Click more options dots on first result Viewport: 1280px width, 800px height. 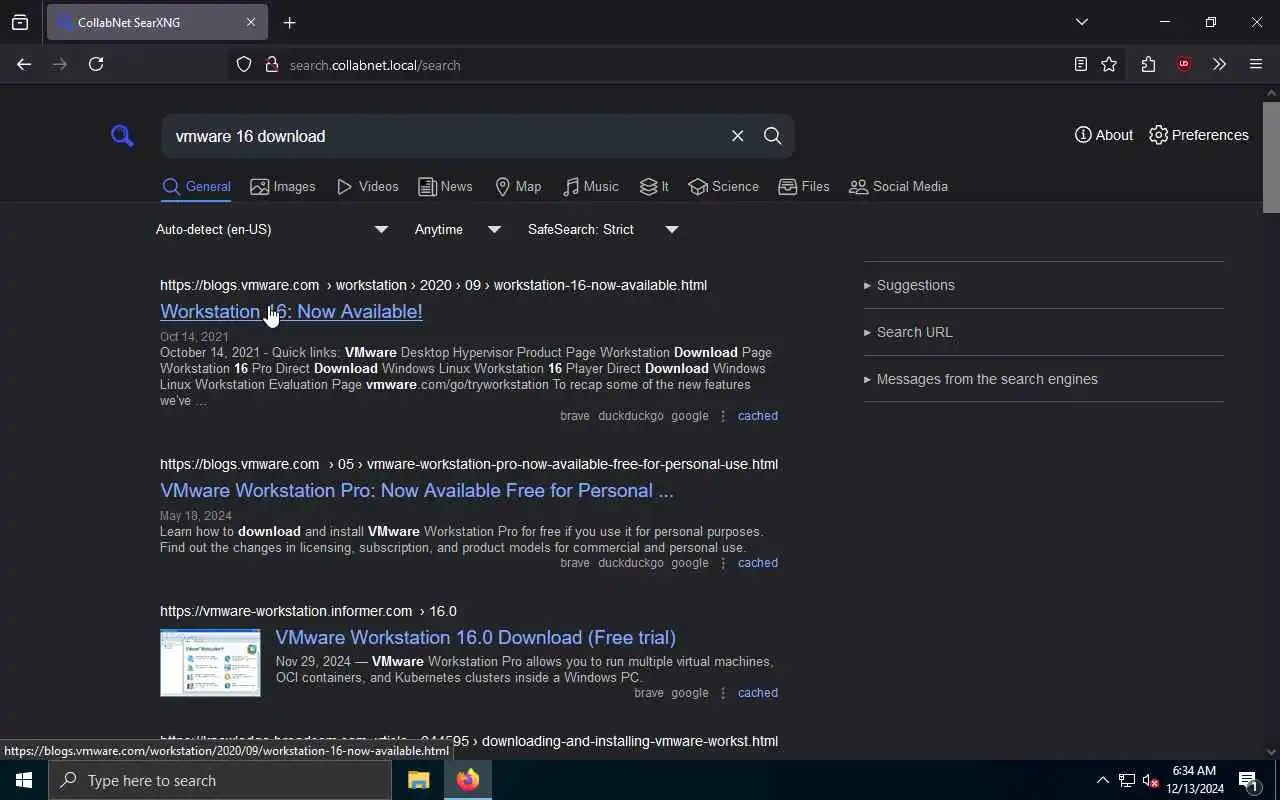click(723, 416)
